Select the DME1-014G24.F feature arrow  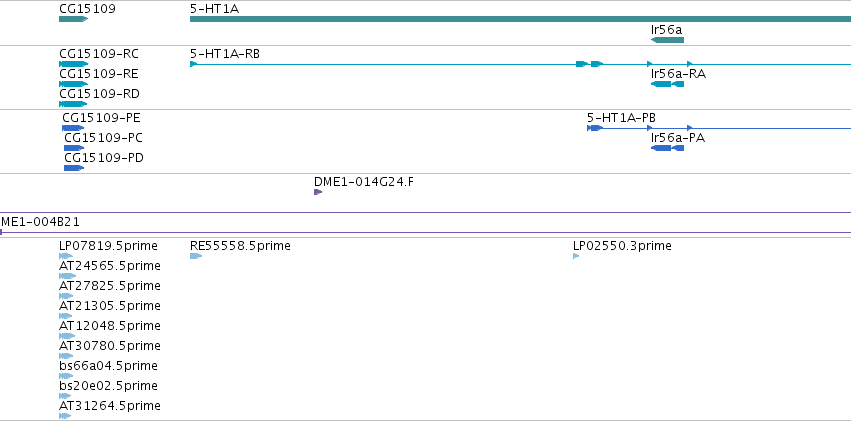[318, 192]
